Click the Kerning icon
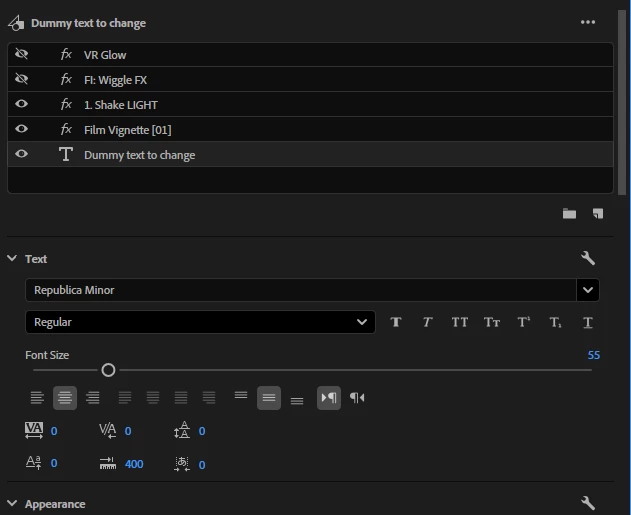This screenshot has height=515, width=631. click(x=108, y=431)
